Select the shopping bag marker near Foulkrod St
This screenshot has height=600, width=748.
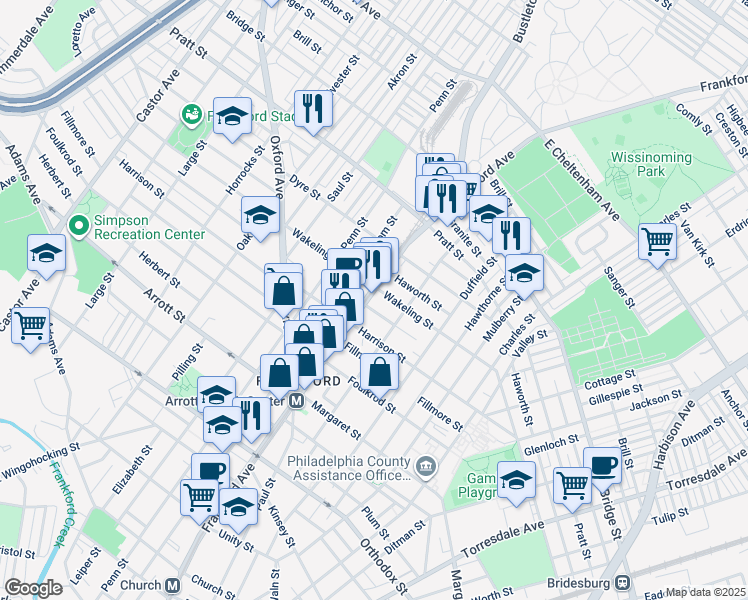click(380, 373)
